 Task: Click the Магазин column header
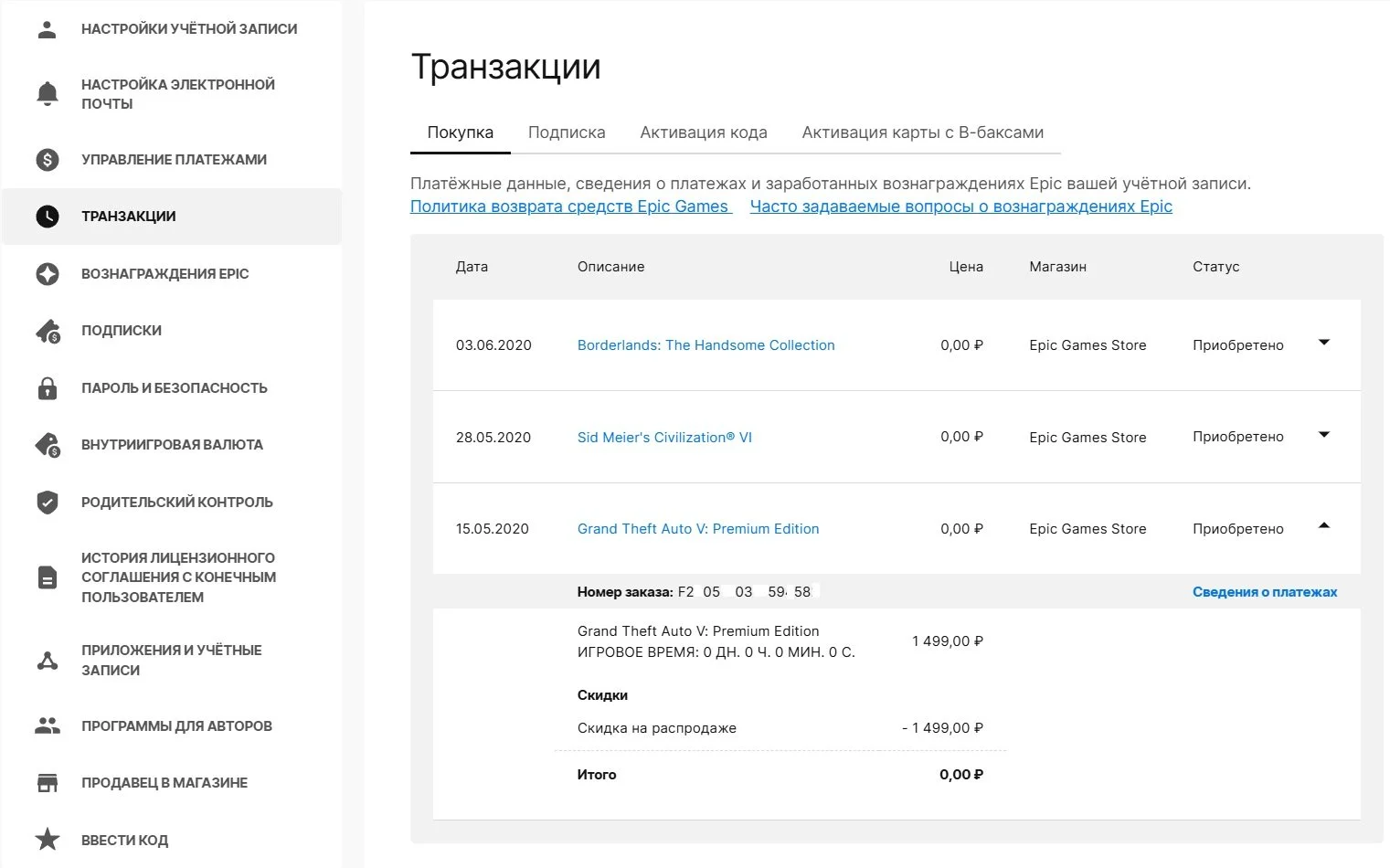pyautogui.click(x=1058, y=267)
